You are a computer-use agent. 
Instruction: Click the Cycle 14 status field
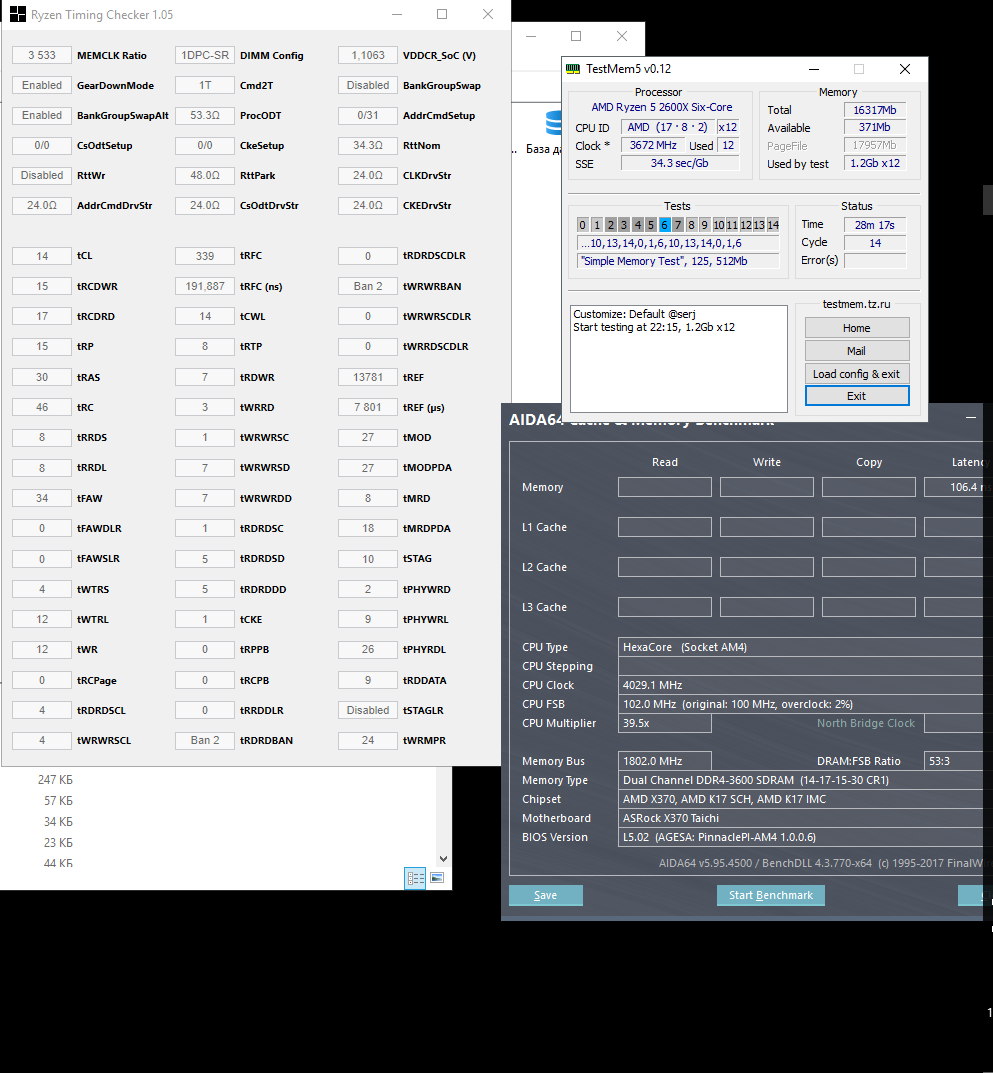pyautogui.click(x=875, y=243)
